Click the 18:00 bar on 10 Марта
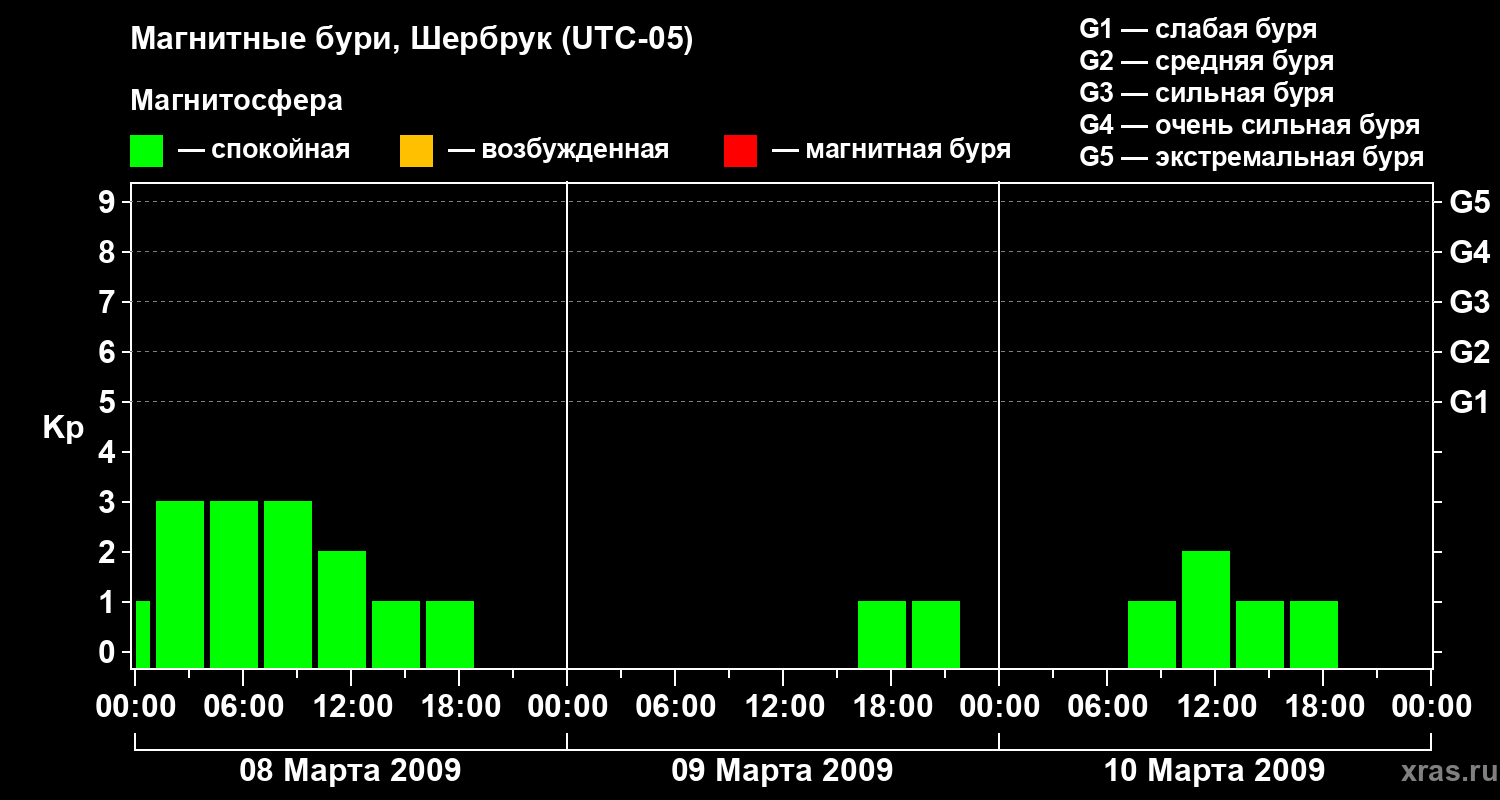Screen dimensions: 1500x800 click(x=1314, y=634)
